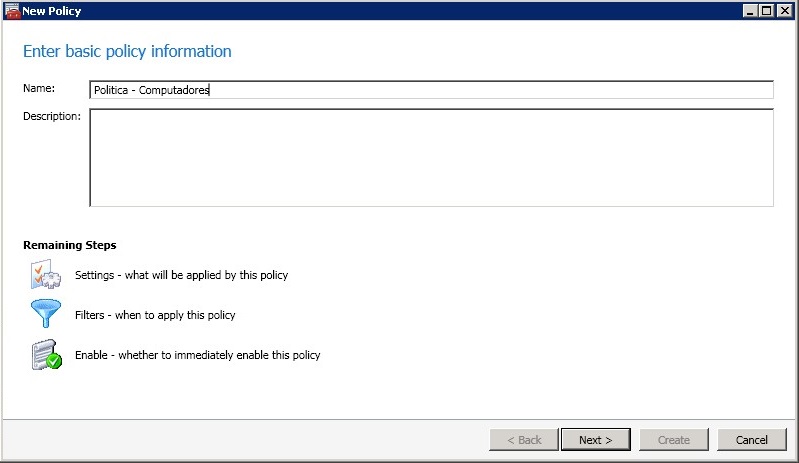
Task: Close the New Policy dialog
Action: point(785,10)
